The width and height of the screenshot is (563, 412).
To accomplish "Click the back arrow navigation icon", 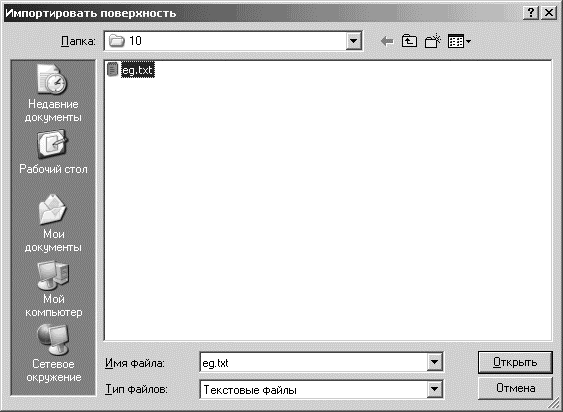I will coord(387,41).
